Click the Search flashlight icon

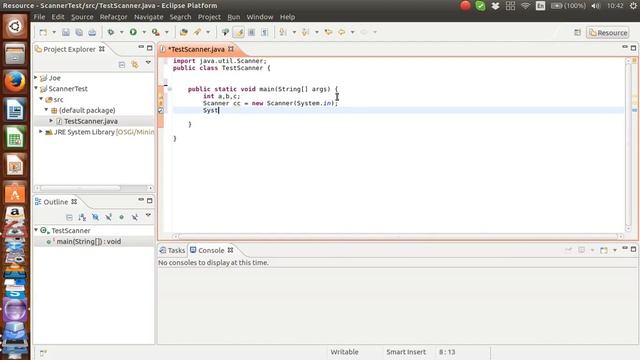[x=198, y=32]
